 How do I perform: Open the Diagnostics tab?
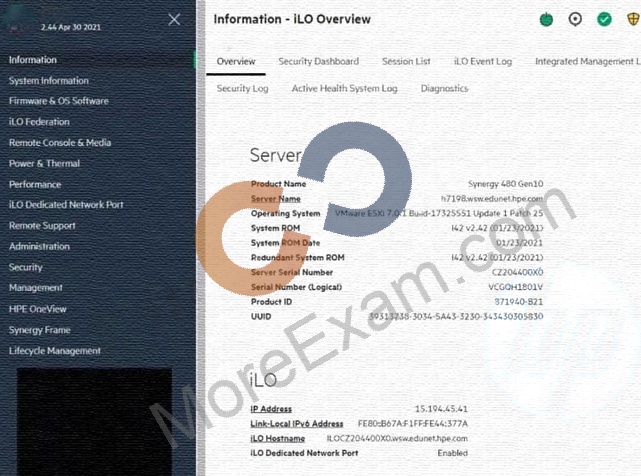point(444,88)
